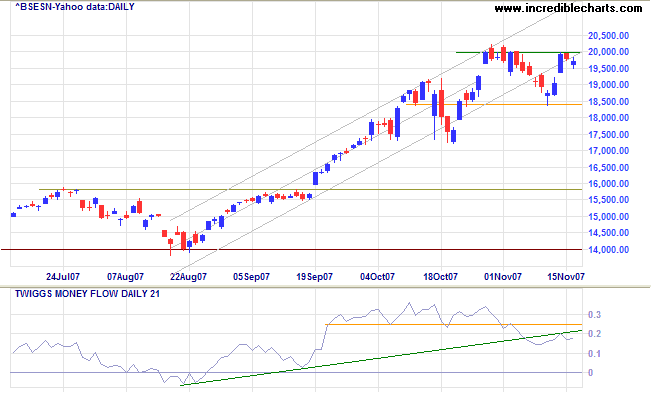651x395 pixels.
Task: Select the 0.2 money flow axis value
Action: tap(594, 334)
